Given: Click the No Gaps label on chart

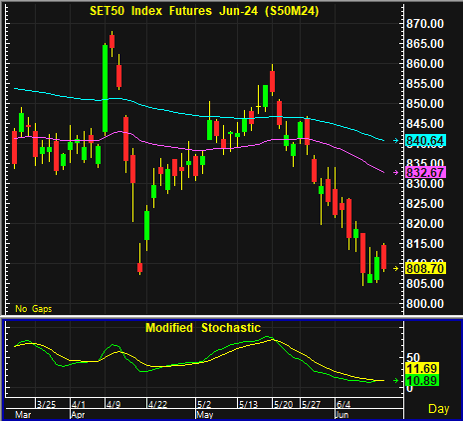Looking at the screenshot, I should 34,309.
